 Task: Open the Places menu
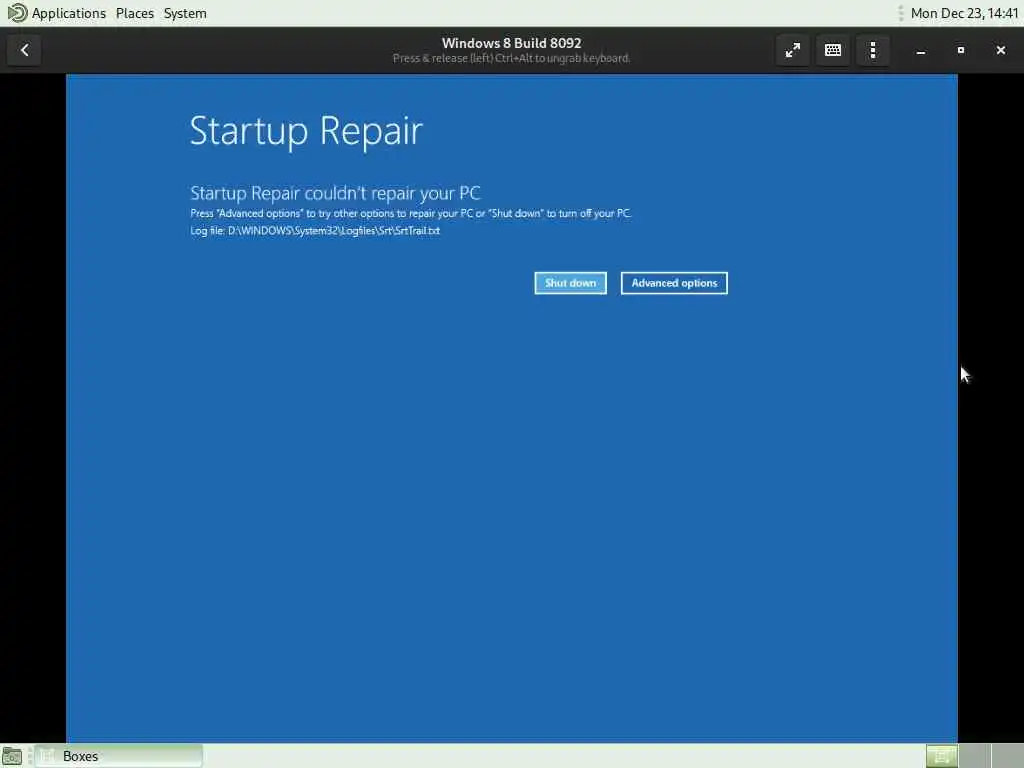point(135,13)
